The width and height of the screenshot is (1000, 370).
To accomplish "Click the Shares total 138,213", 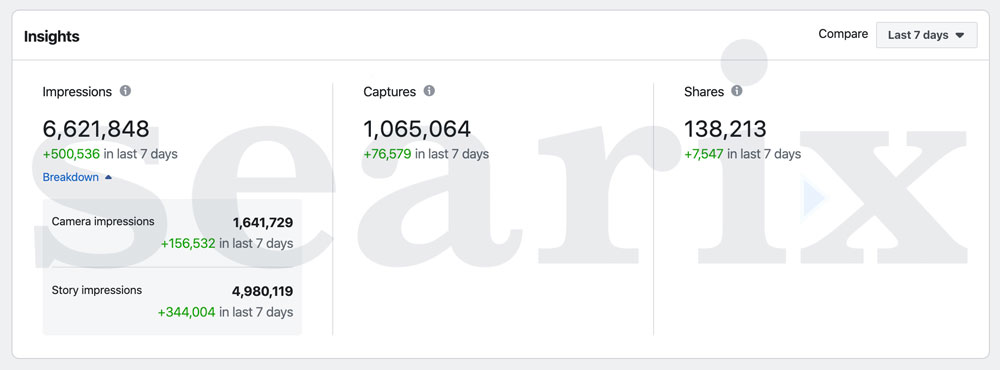I will pyautogui.click(x=725, y=129).
